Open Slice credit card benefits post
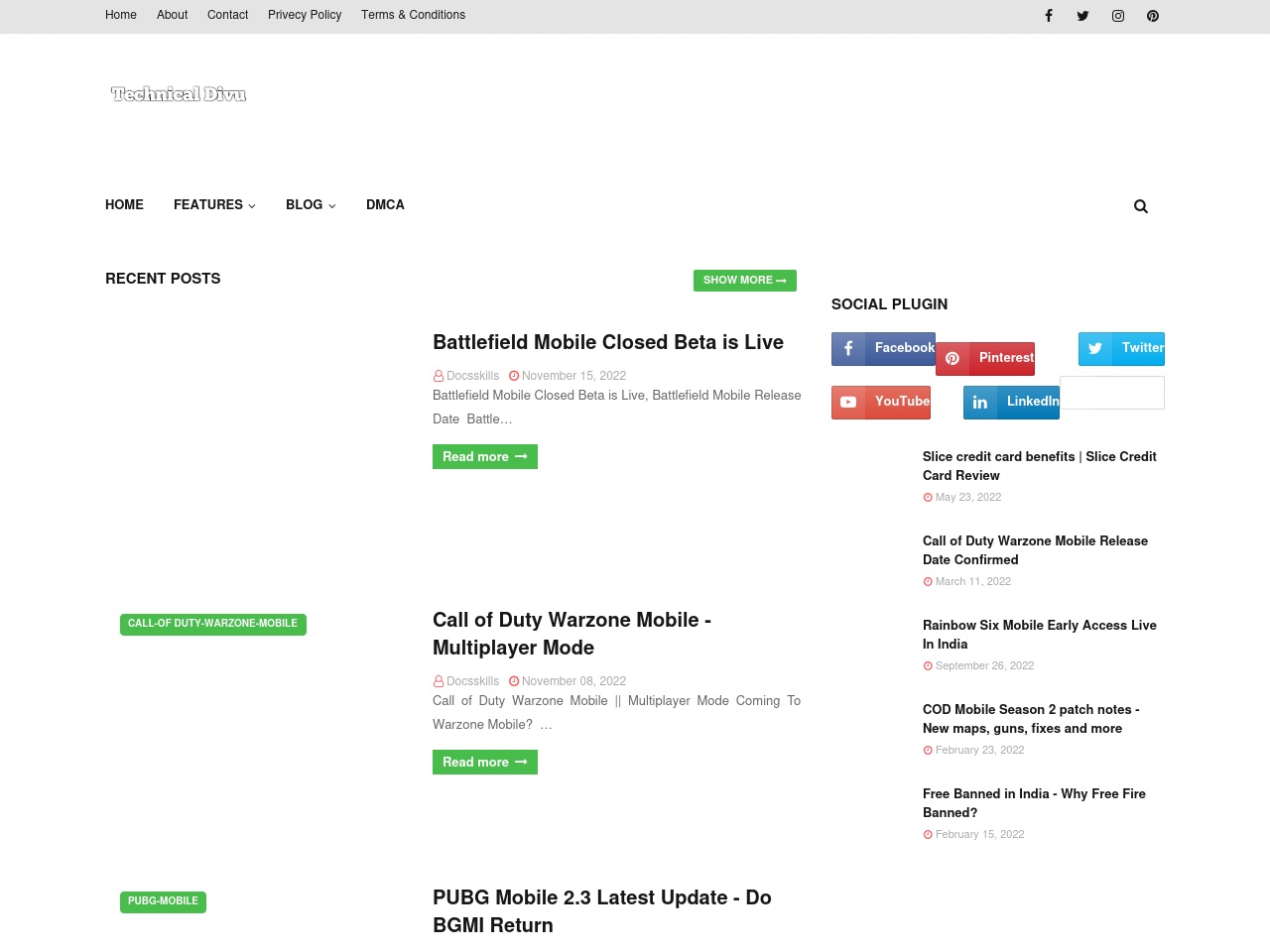The image size is (1270, 952). pos(1040,466)
